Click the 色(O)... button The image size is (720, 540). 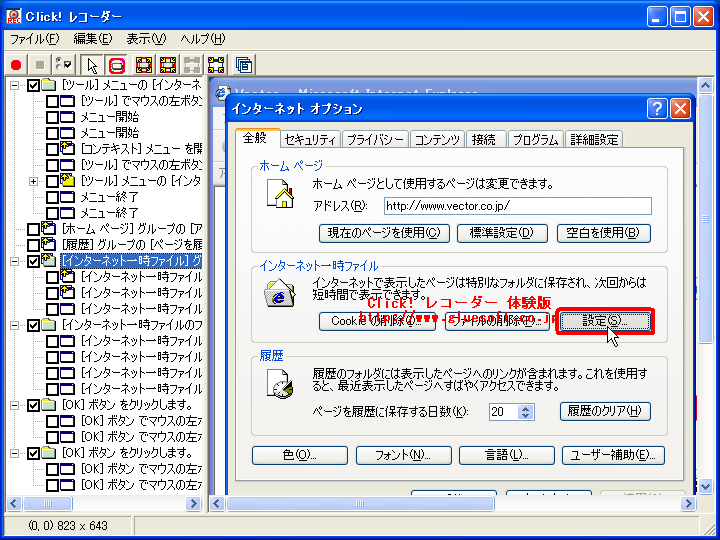coord(299,456)
